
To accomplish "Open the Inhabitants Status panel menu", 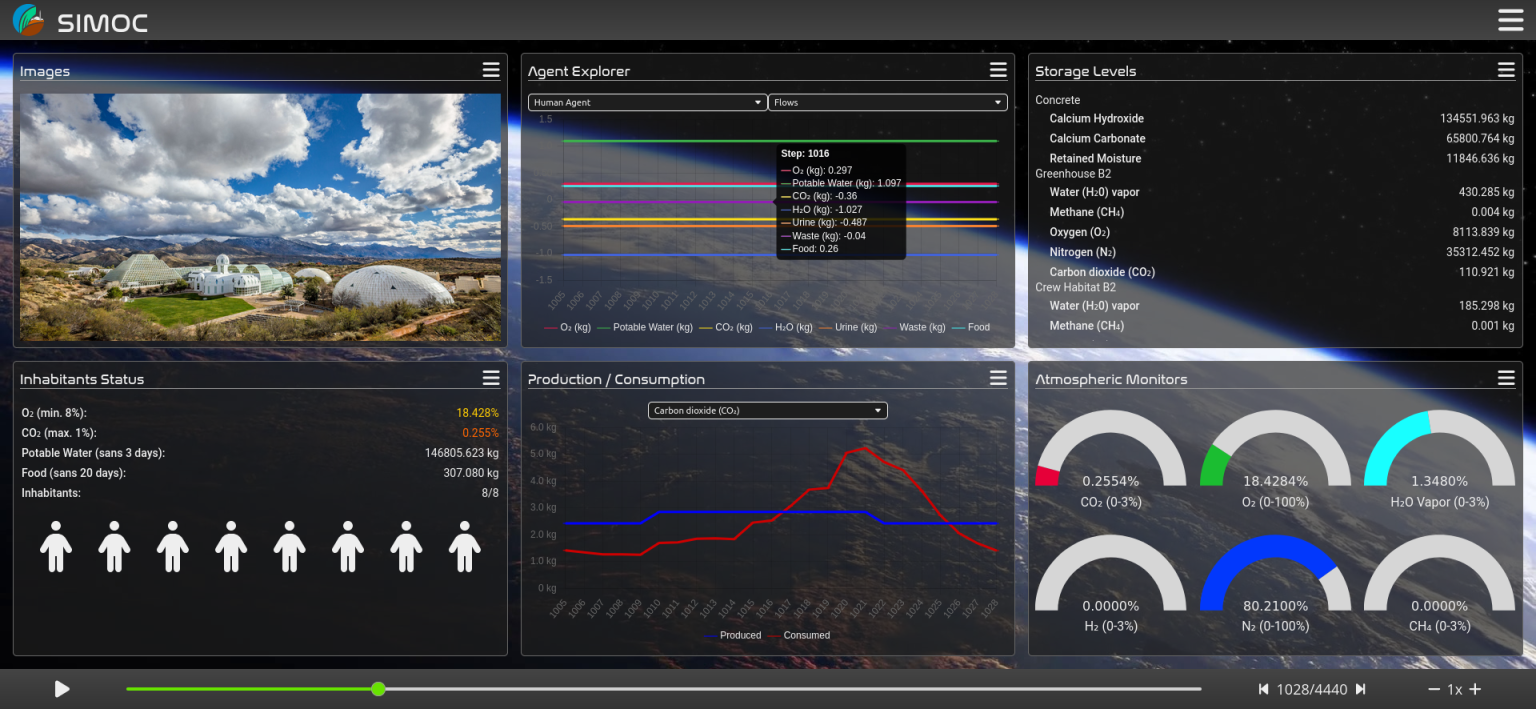I will 491,378.
